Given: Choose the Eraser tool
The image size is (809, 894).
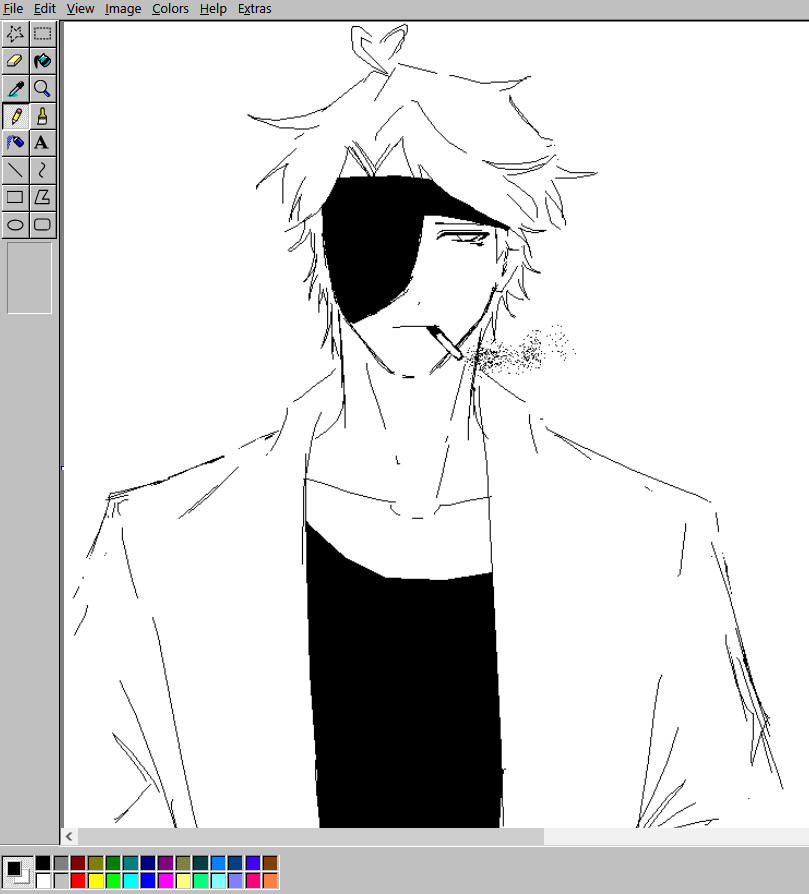Looking at the screenshot, I should click(x=15, y=61).
